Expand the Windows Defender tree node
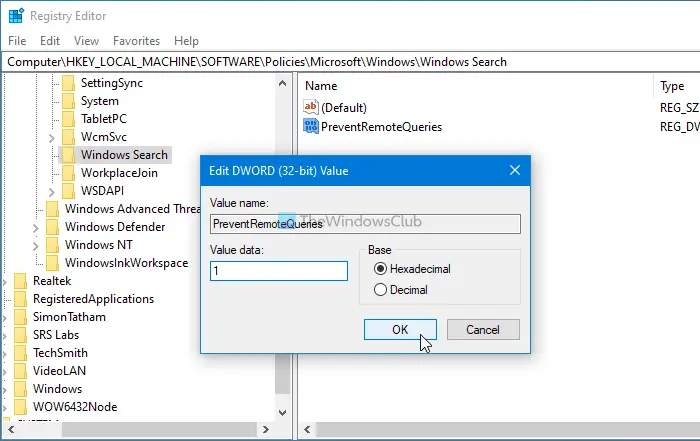 coord(36,228)
